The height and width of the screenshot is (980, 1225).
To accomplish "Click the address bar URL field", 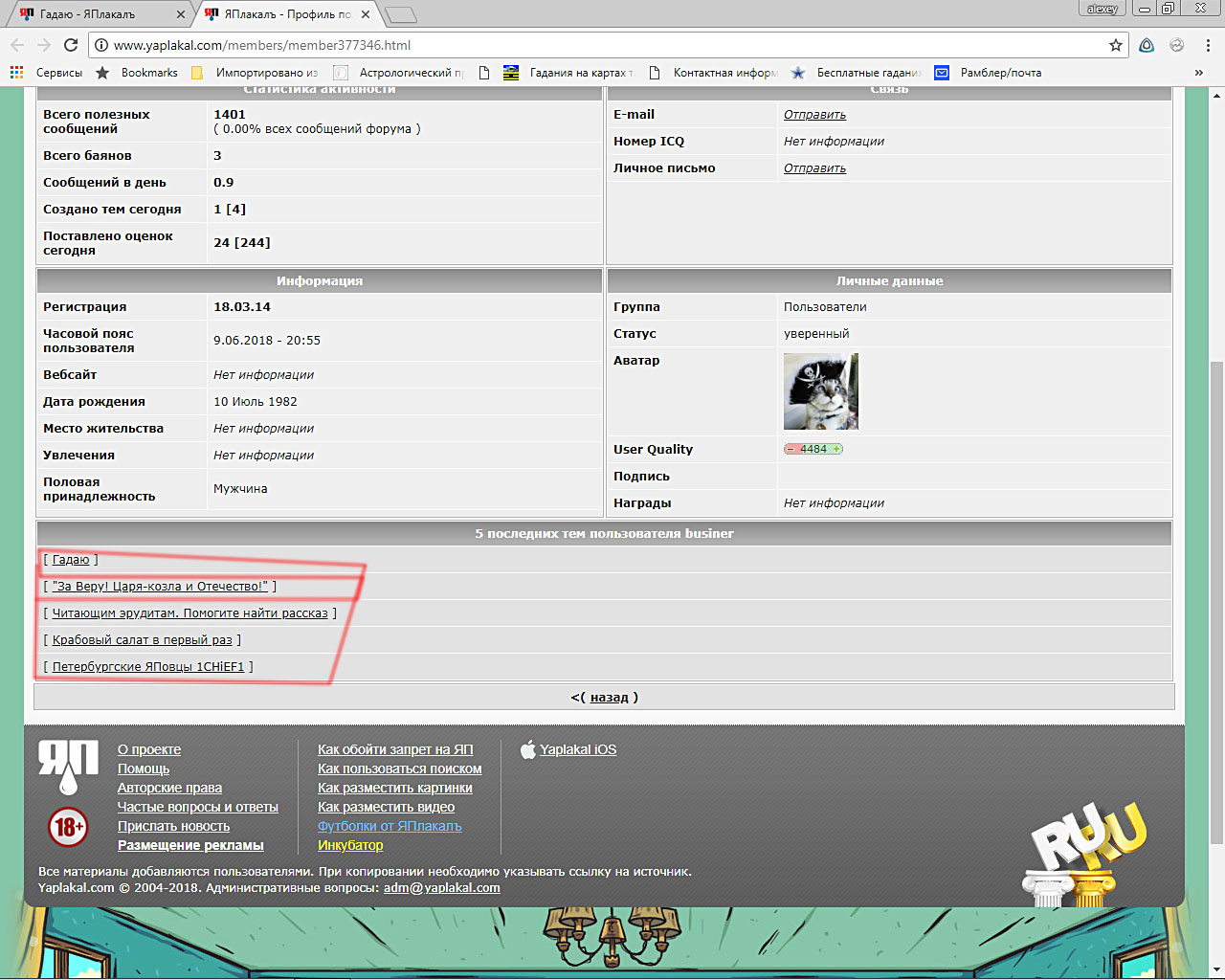I will pyautogui.click(x=603, y=45).
